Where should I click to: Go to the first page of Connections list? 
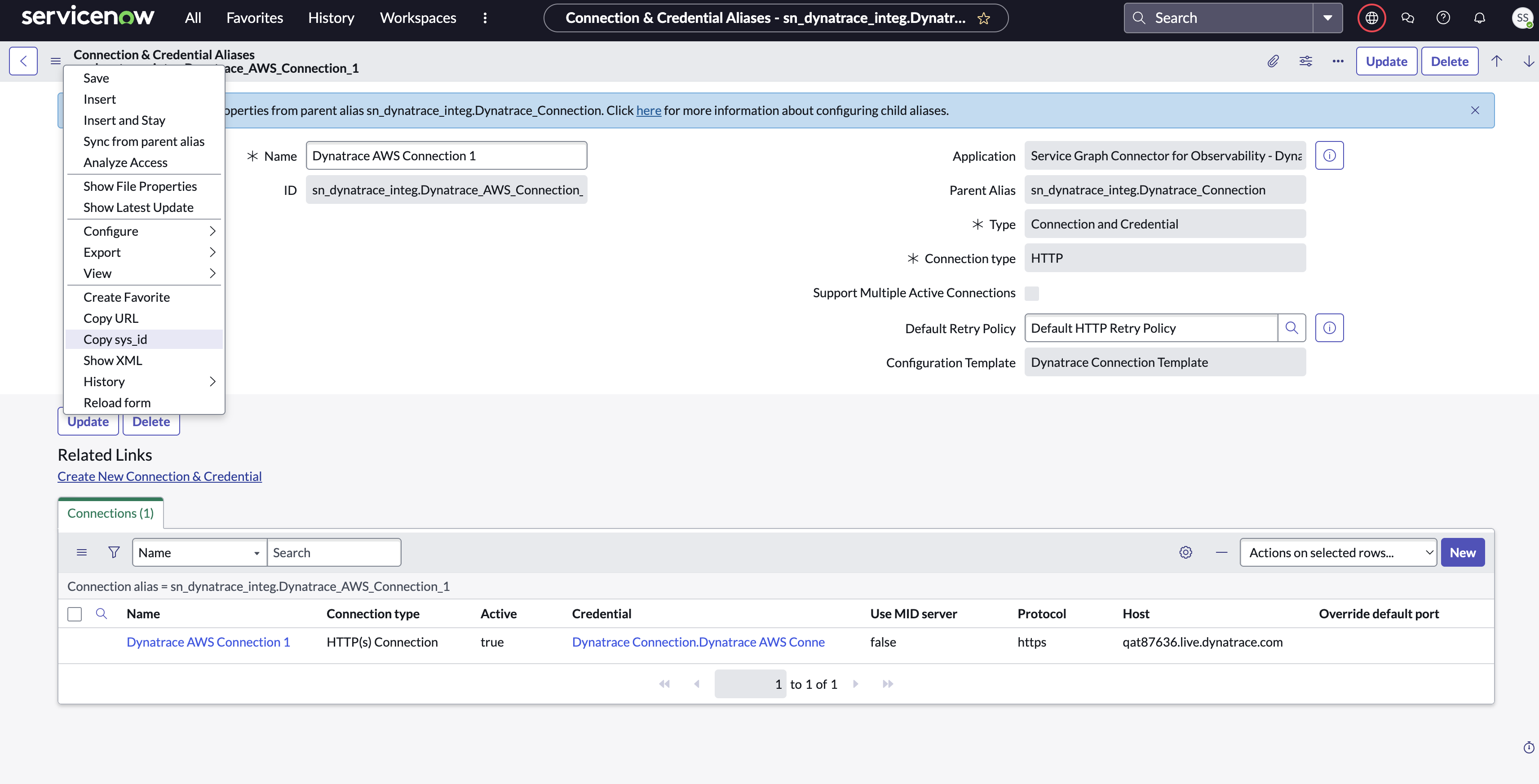click(664, 684)
